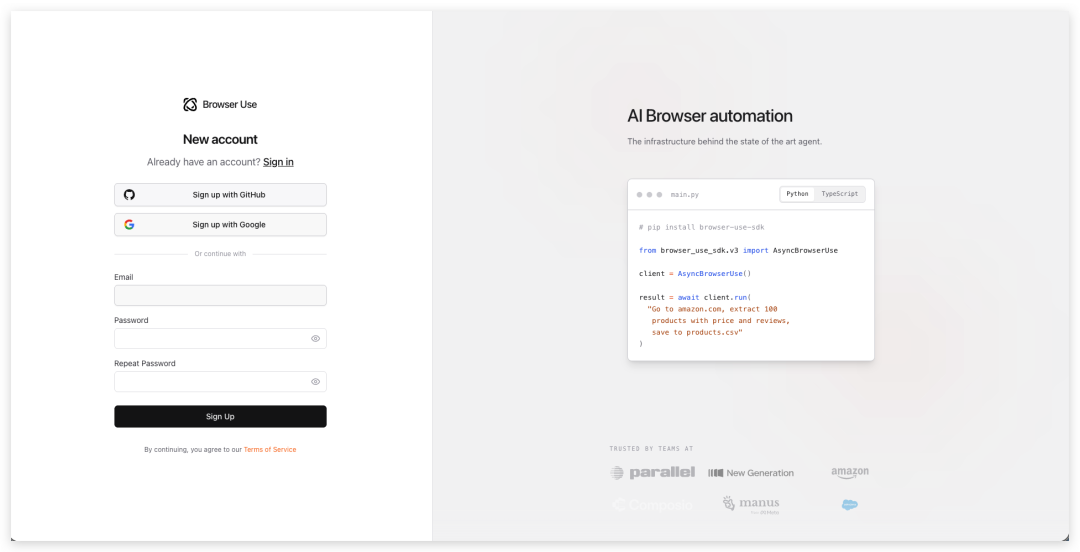Click the Parallel company logo
The image size is (1080, 552).
pos(652,472)
